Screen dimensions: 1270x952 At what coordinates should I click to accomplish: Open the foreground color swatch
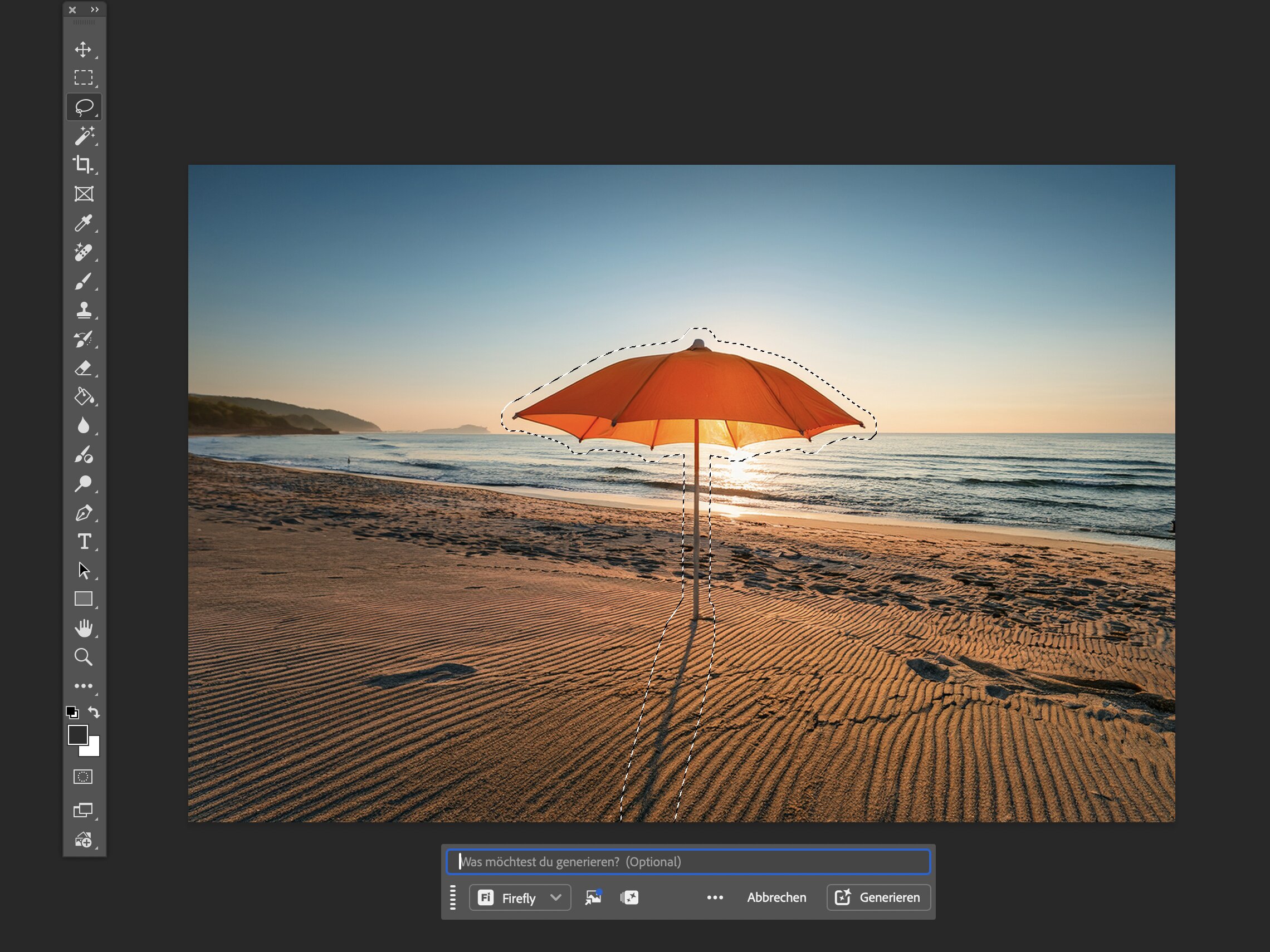(x=77, y=734)
